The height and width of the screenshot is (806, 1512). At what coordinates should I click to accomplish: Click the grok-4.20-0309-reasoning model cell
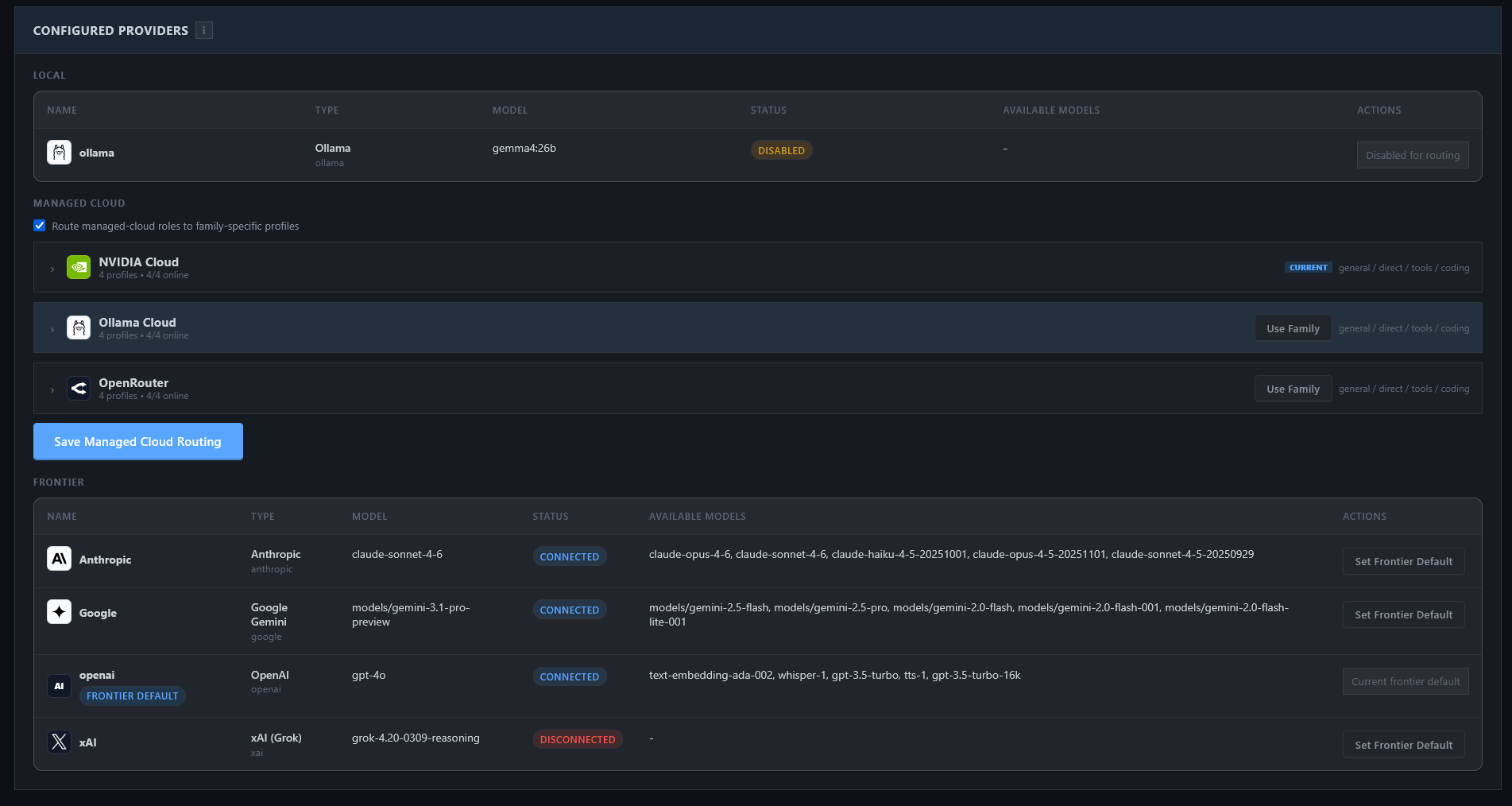click(416, 738)
